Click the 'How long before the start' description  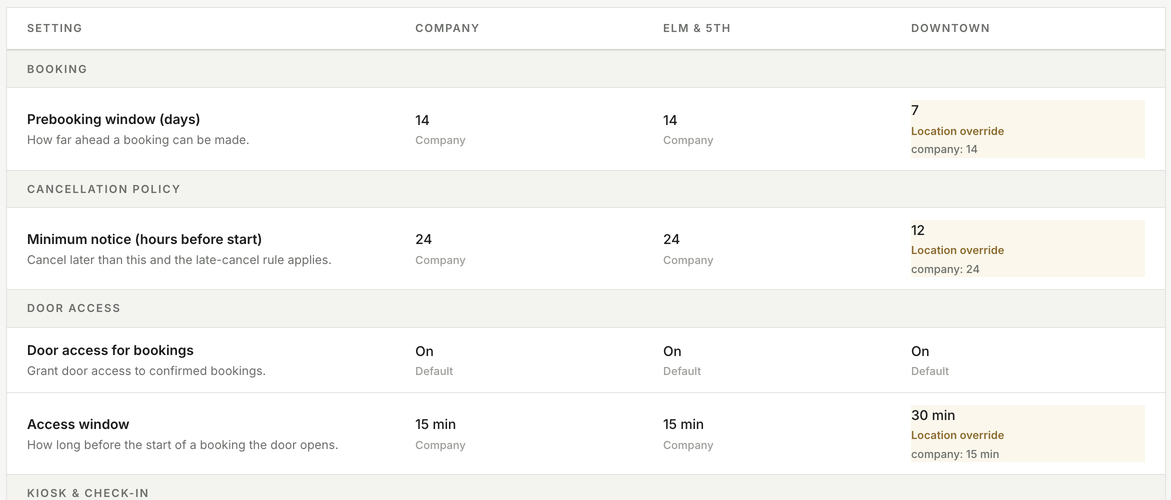point(182,445)
